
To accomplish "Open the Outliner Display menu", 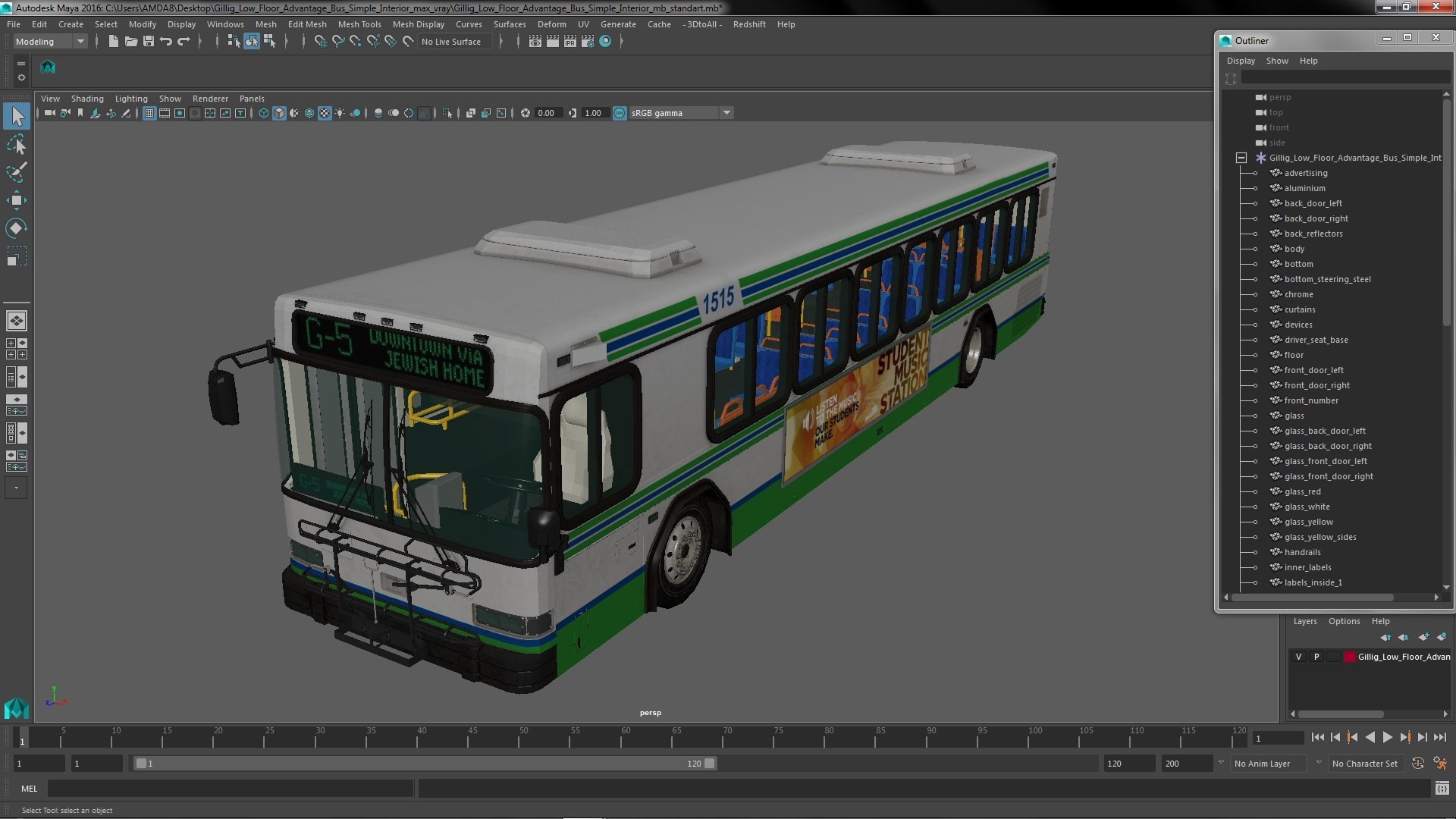I will point(1241,61).
